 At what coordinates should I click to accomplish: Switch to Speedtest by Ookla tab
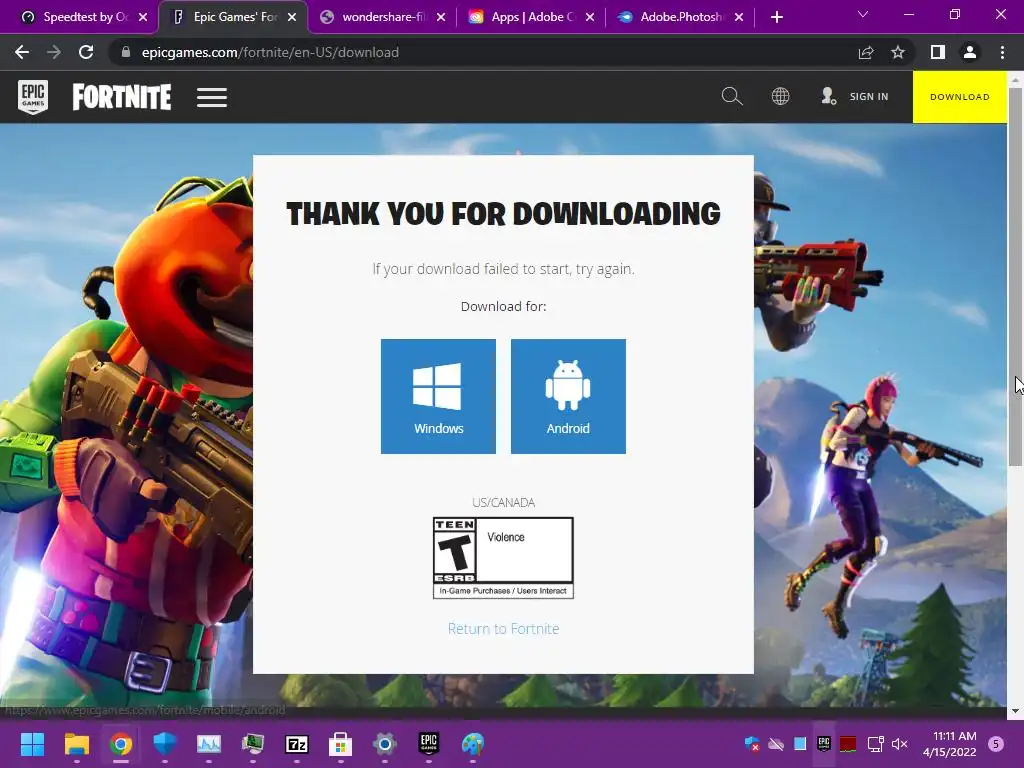click(x=76, y=17)
